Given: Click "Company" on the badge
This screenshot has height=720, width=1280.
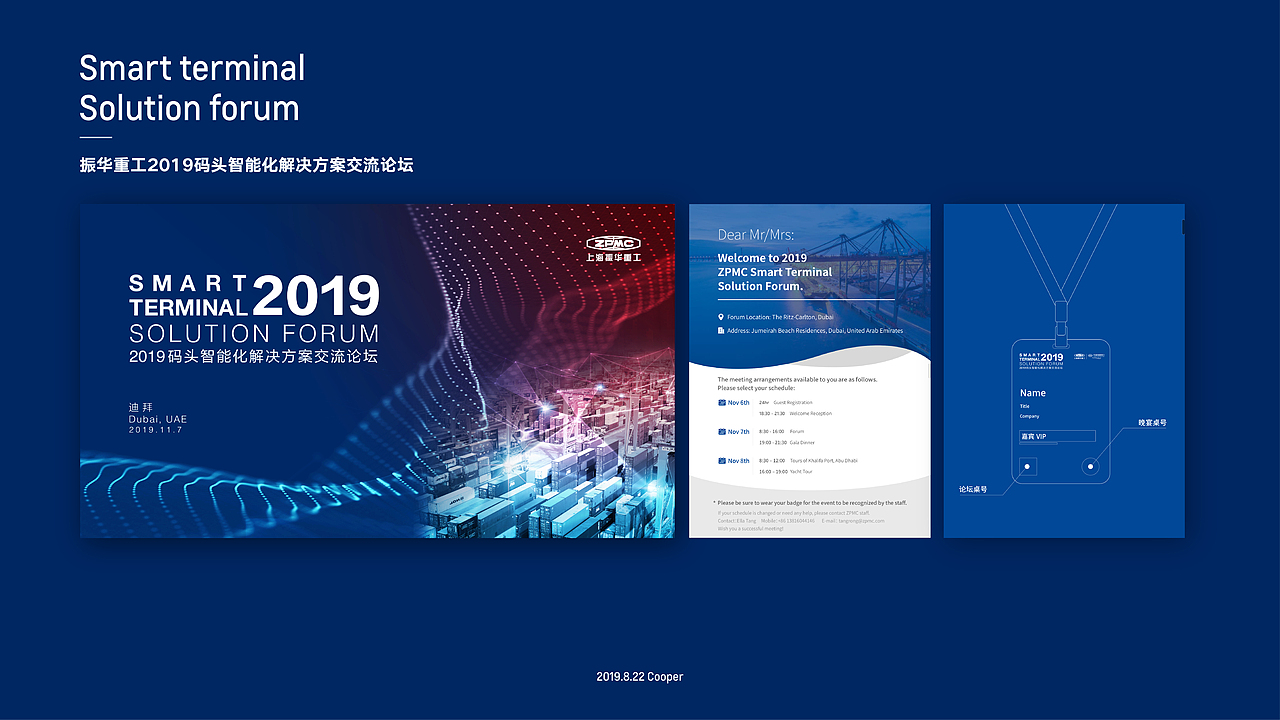Looking at the screenshot, I should click(x=1029, y=416).
